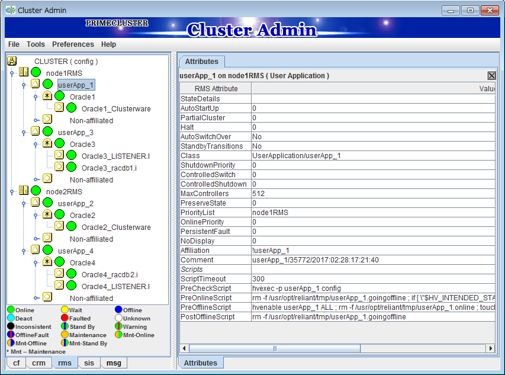Click the userApp_4 application icon

(x=35, y=249)
